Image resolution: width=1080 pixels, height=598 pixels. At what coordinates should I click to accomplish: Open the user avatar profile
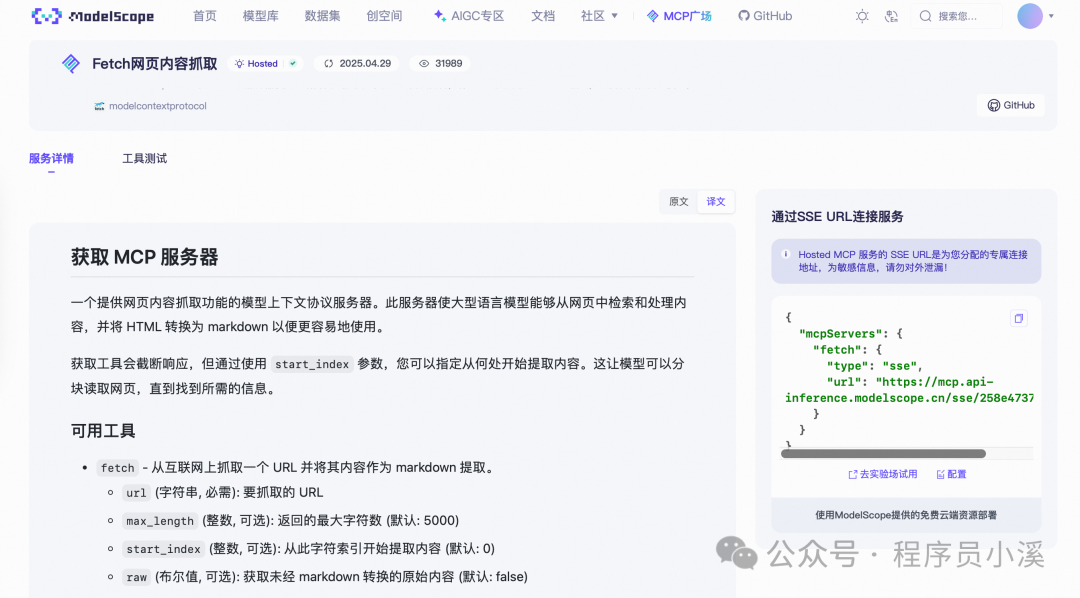pyautogui.click(x=1030, y=16)
